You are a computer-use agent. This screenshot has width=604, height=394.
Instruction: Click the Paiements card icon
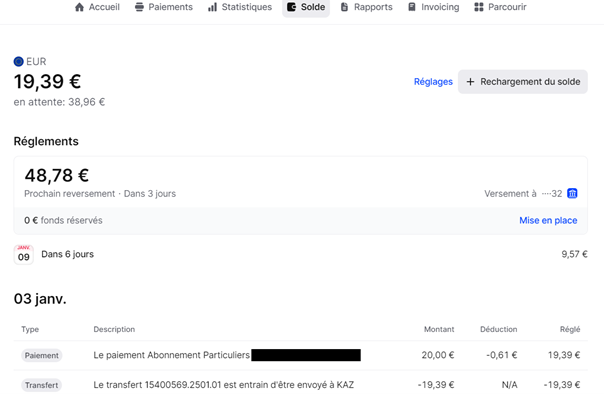[139, 7]
